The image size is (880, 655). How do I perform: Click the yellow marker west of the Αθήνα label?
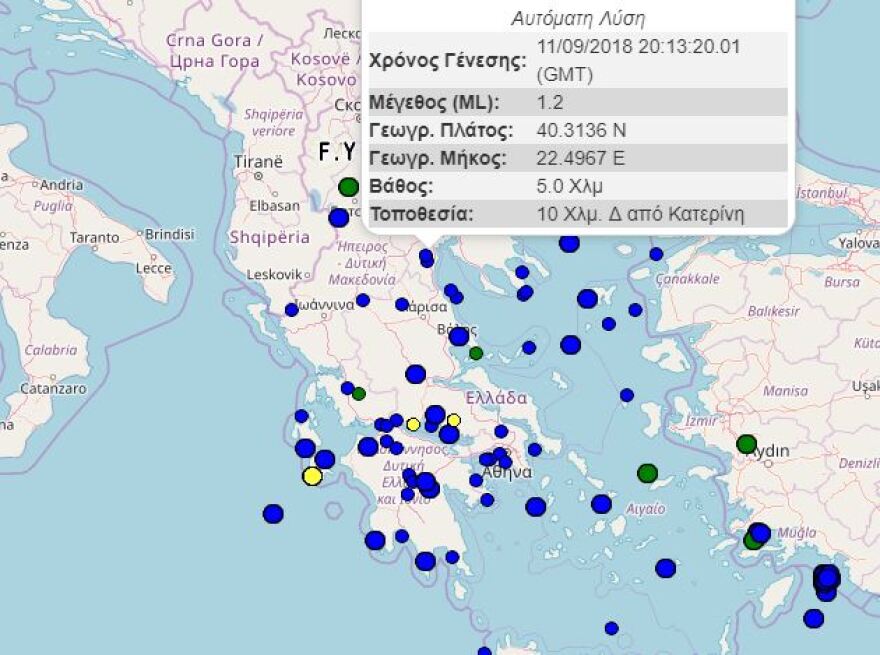[x=413, y=424]
